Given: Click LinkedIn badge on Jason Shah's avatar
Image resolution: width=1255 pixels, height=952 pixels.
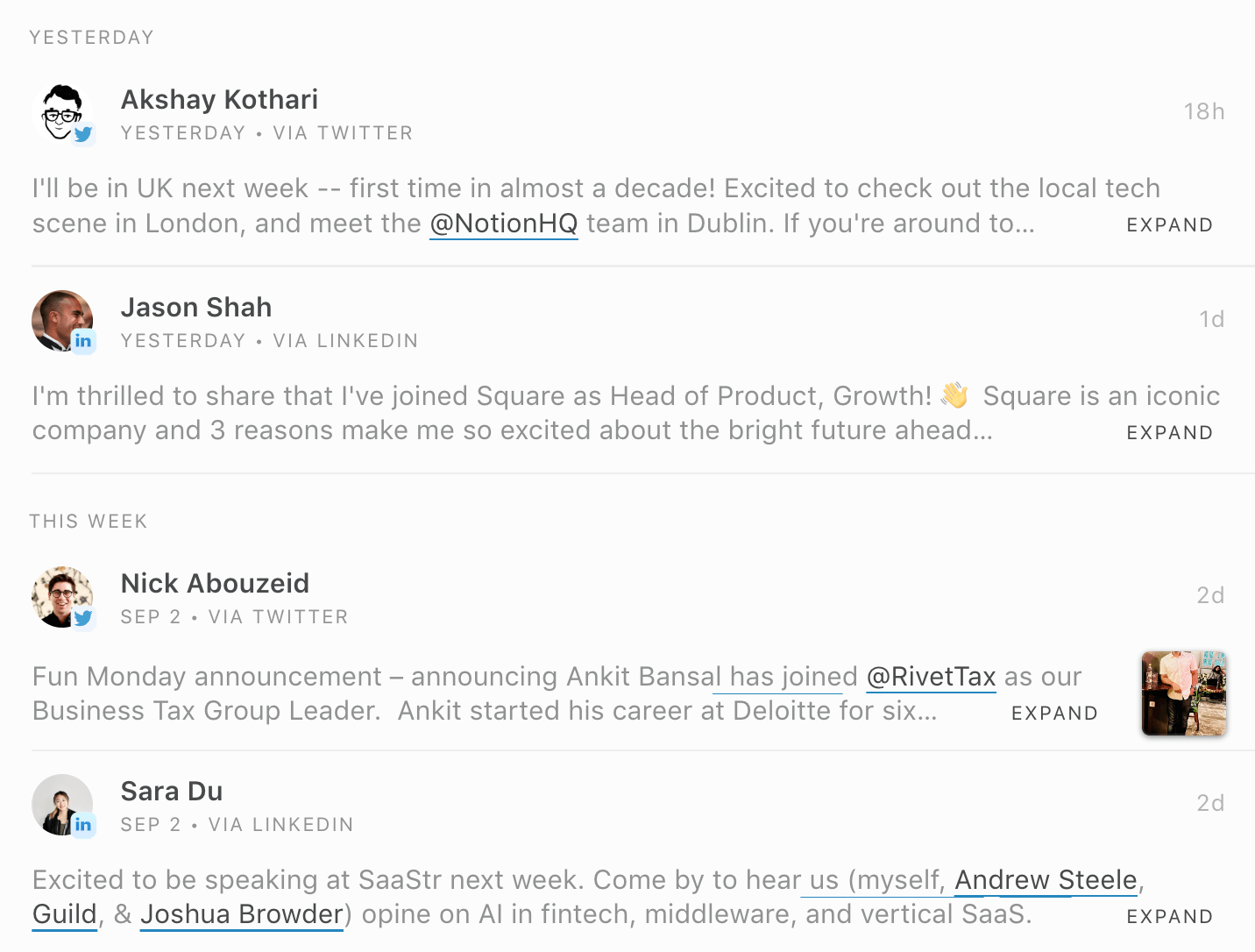Looking at the screenshot, I should pyautogui.click(x=83, y=341).
